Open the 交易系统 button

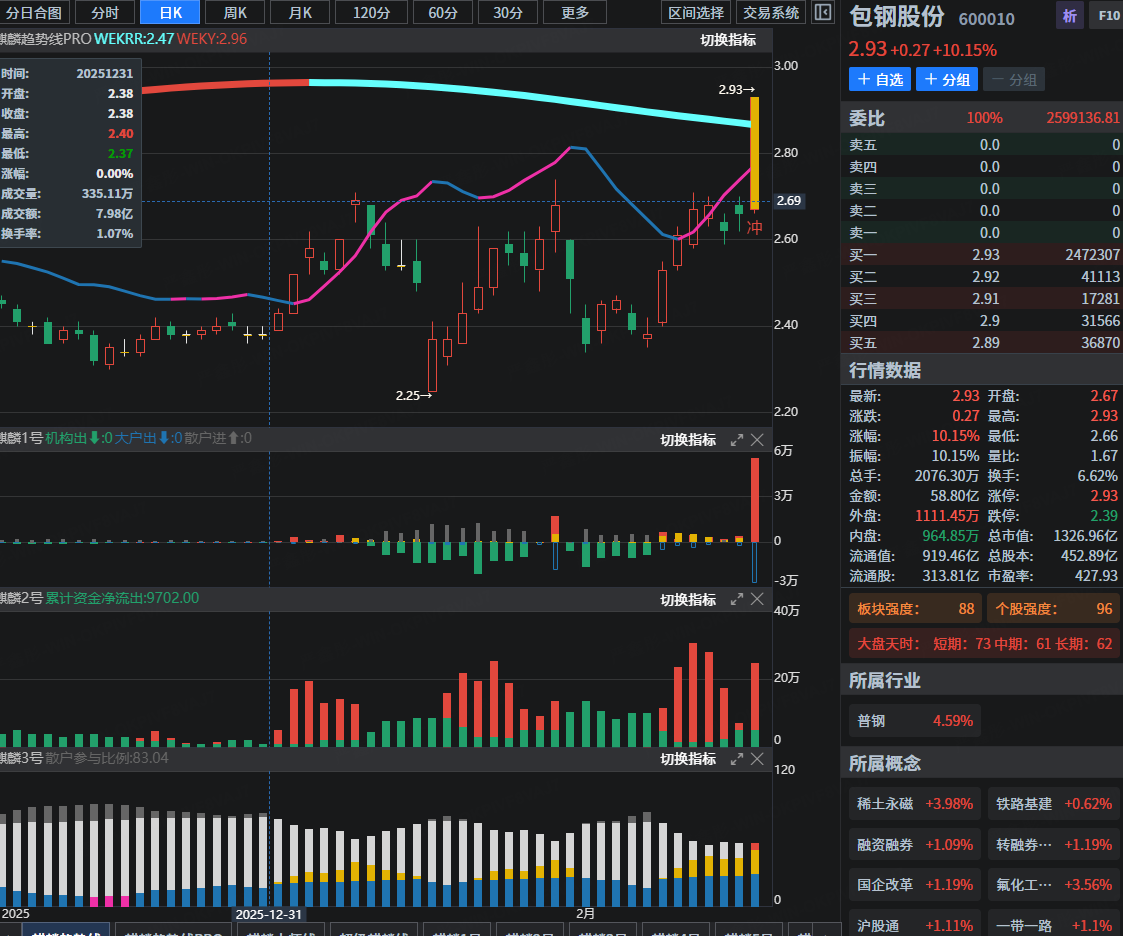[x=771, y=13]
